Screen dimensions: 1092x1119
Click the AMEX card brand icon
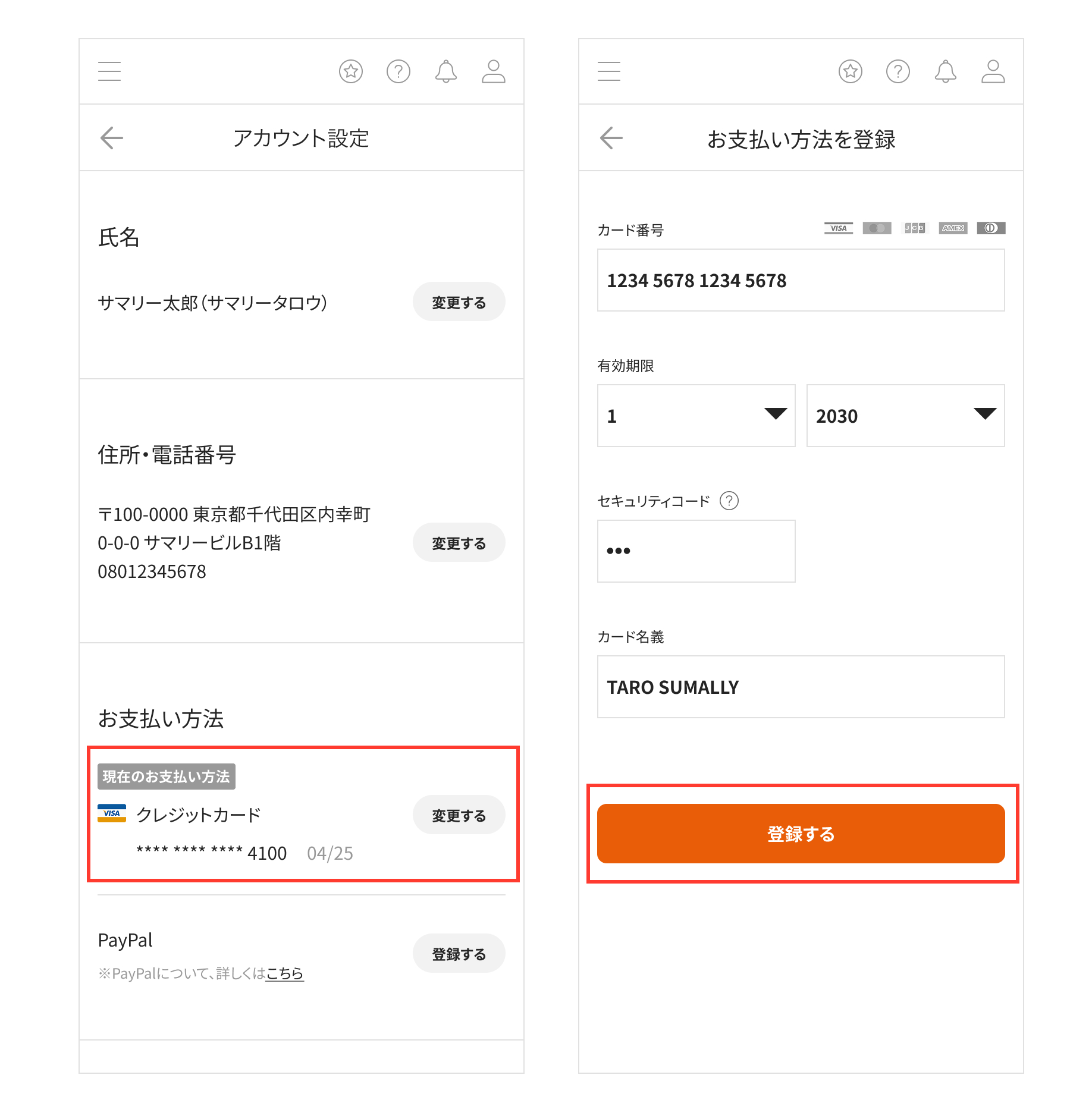point(953,228)
